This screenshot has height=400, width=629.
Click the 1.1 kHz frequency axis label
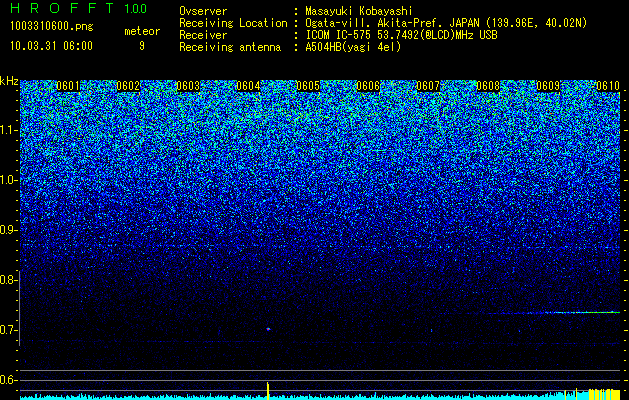[7, 130]
